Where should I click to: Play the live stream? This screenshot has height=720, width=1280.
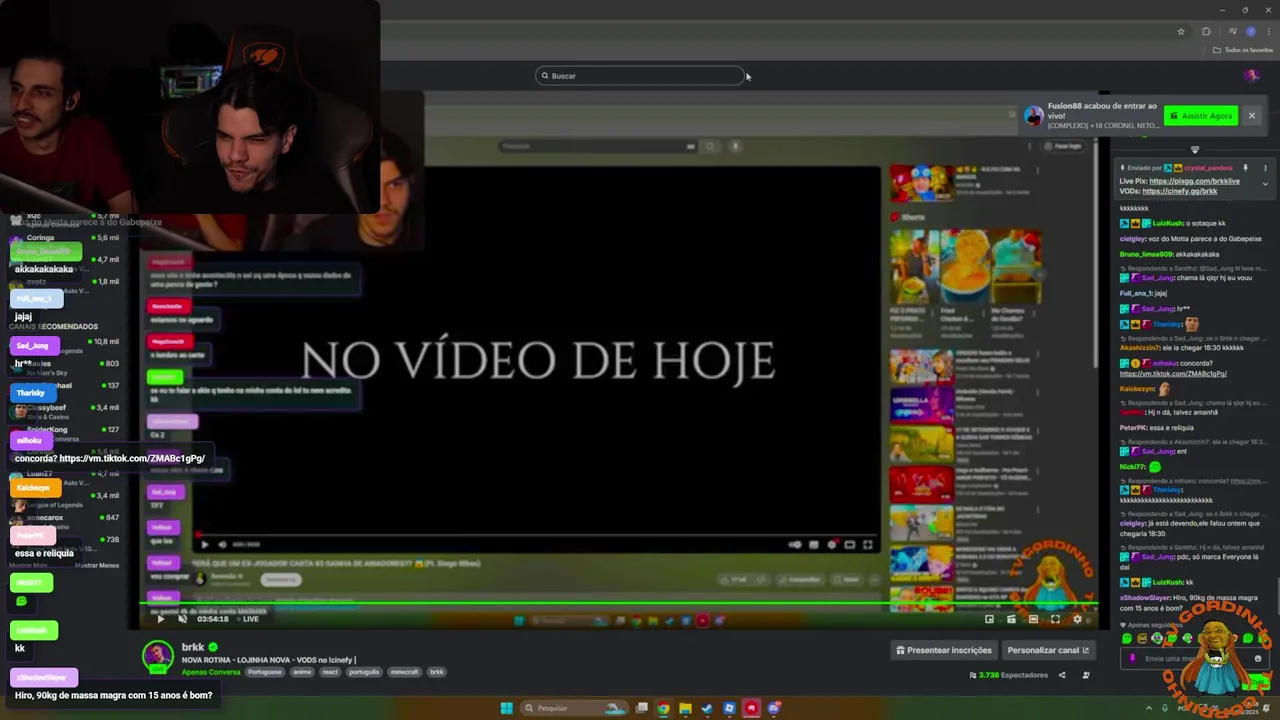[x=160, y=619]
